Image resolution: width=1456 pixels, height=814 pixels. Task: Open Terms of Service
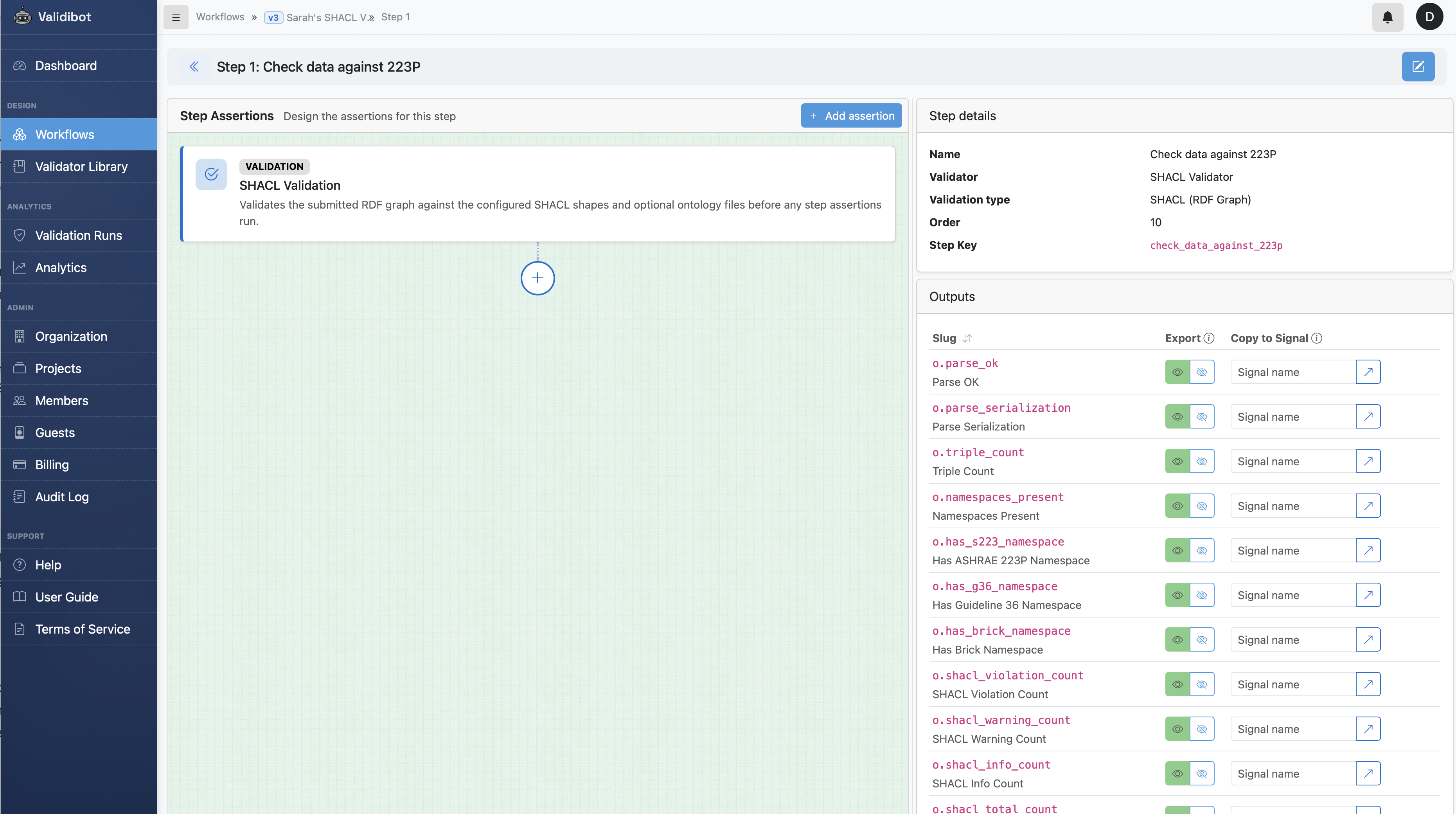coord(79,629)
